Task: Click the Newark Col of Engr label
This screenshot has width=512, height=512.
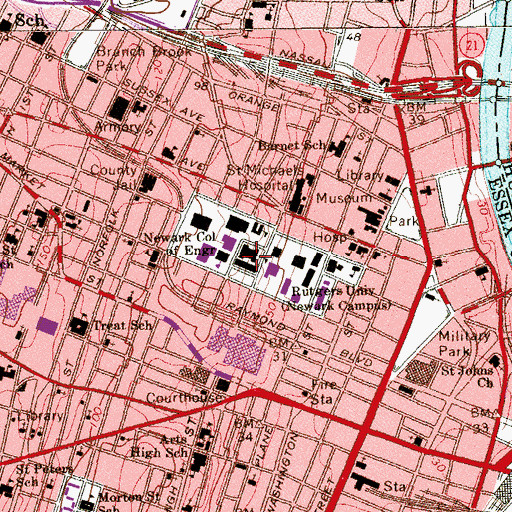Action: pyautogui.click(x=180, y=244)
